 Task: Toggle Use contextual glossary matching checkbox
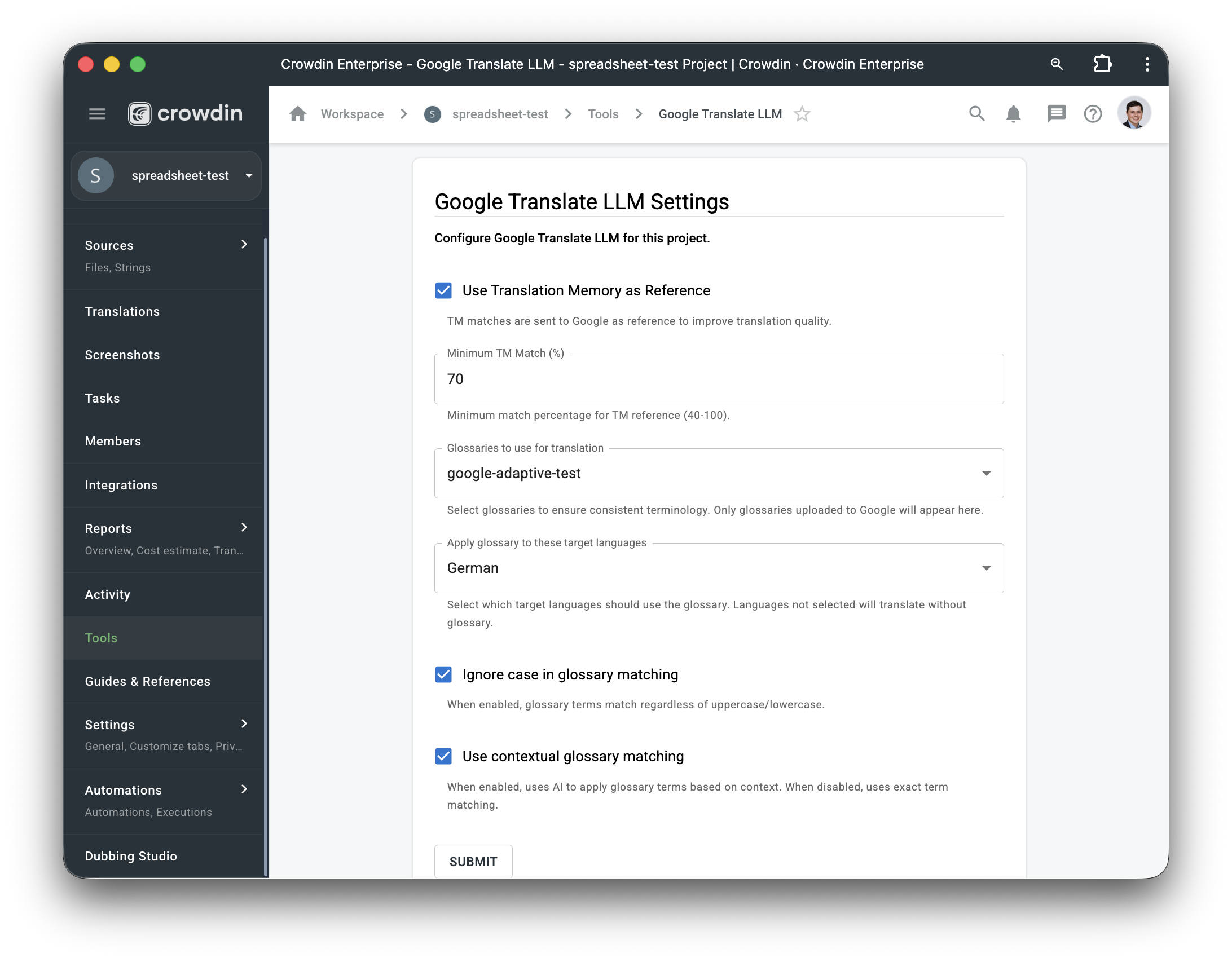tap(443, 756)
